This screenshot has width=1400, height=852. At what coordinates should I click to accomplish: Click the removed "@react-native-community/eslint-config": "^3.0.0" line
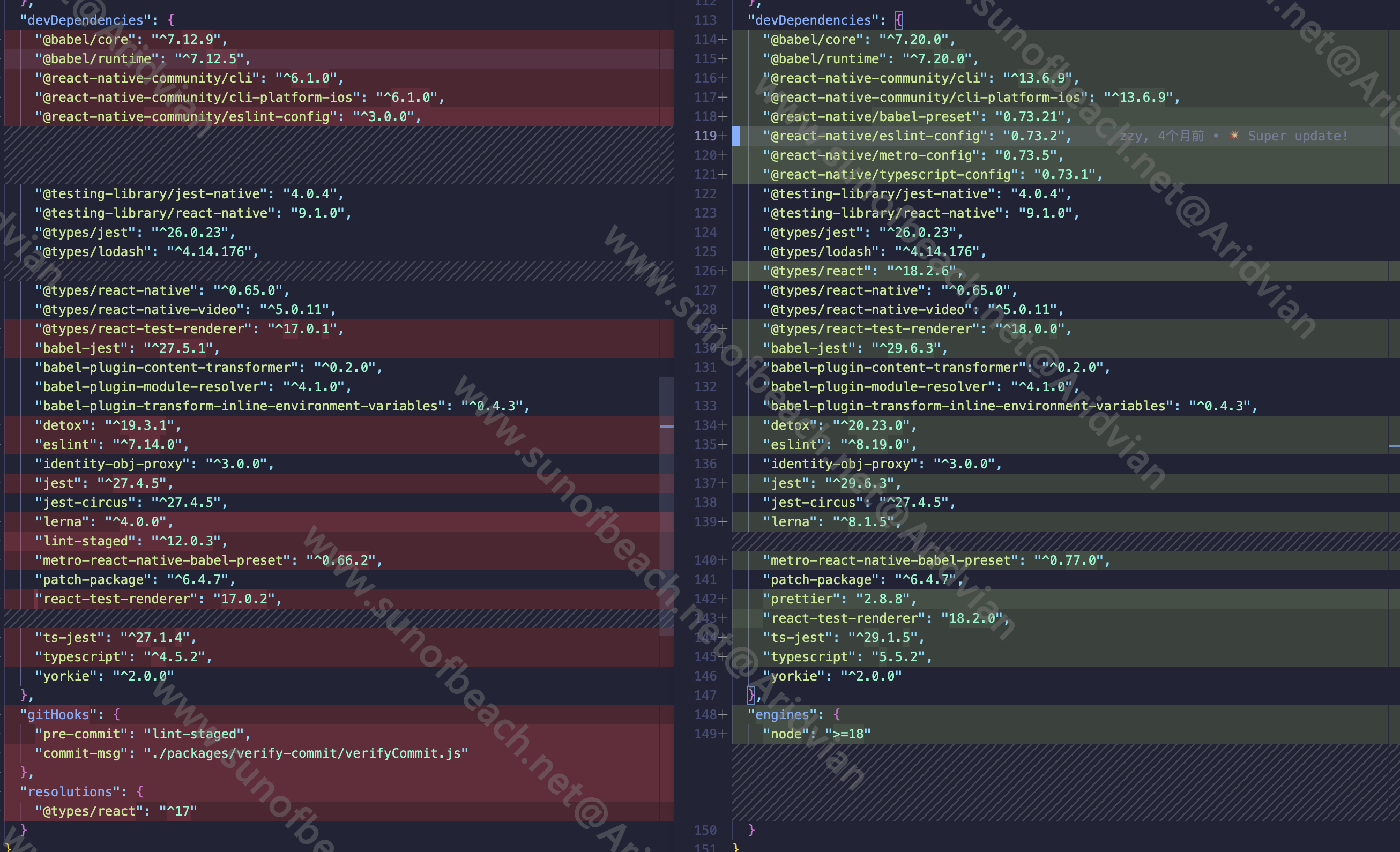(339, 116)
